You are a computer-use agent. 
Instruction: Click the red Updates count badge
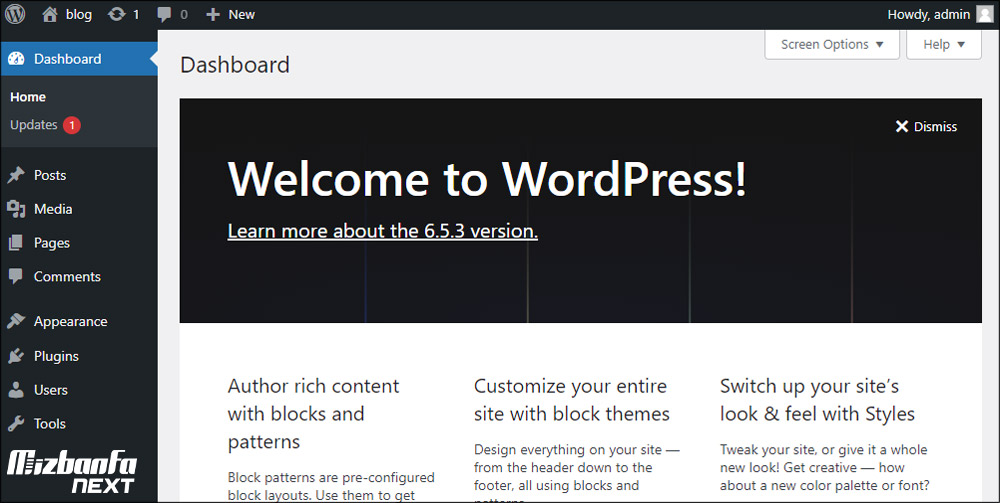point(71,125)
